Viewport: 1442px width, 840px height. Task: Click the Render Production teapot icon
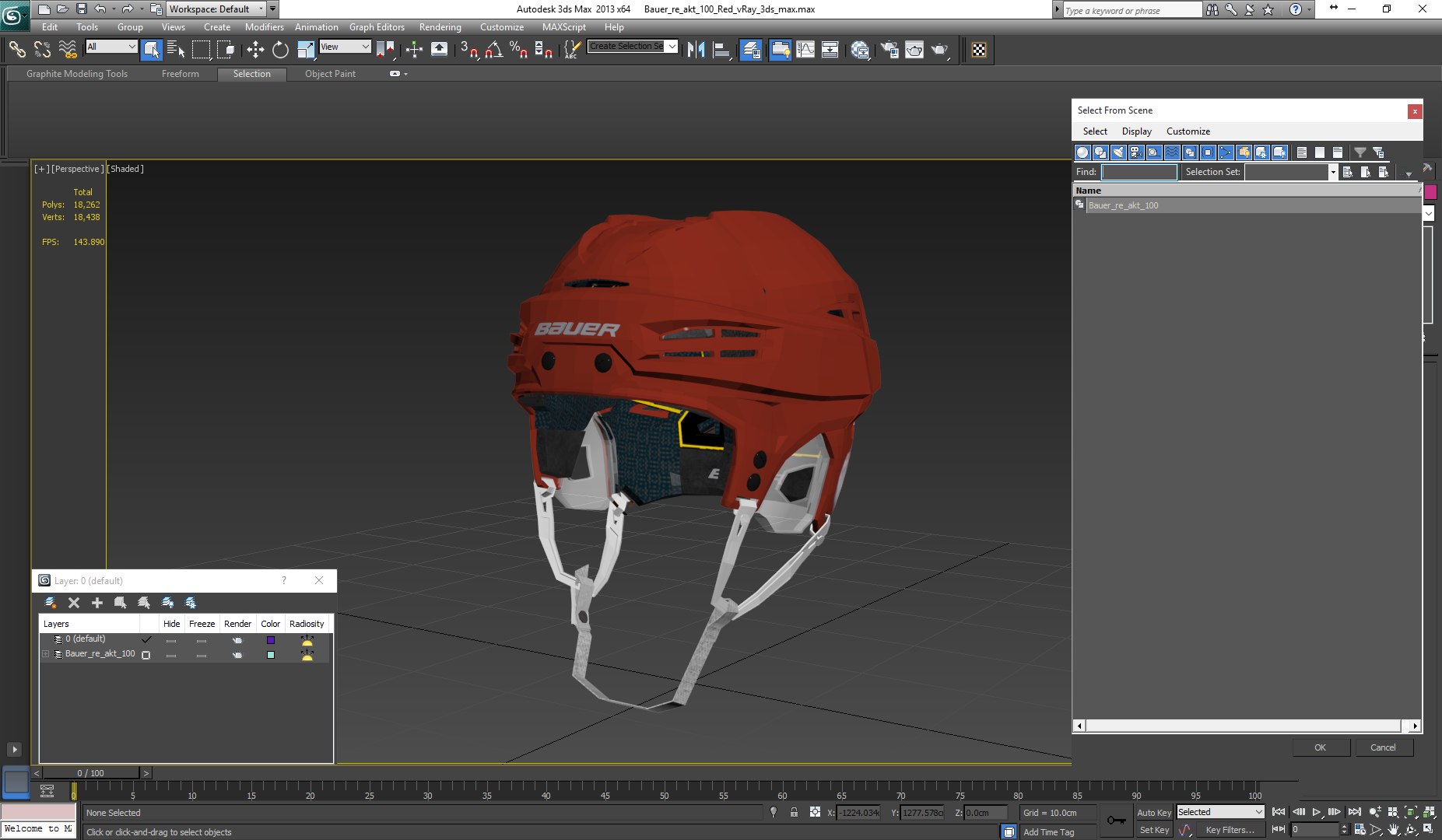[940, 50]
